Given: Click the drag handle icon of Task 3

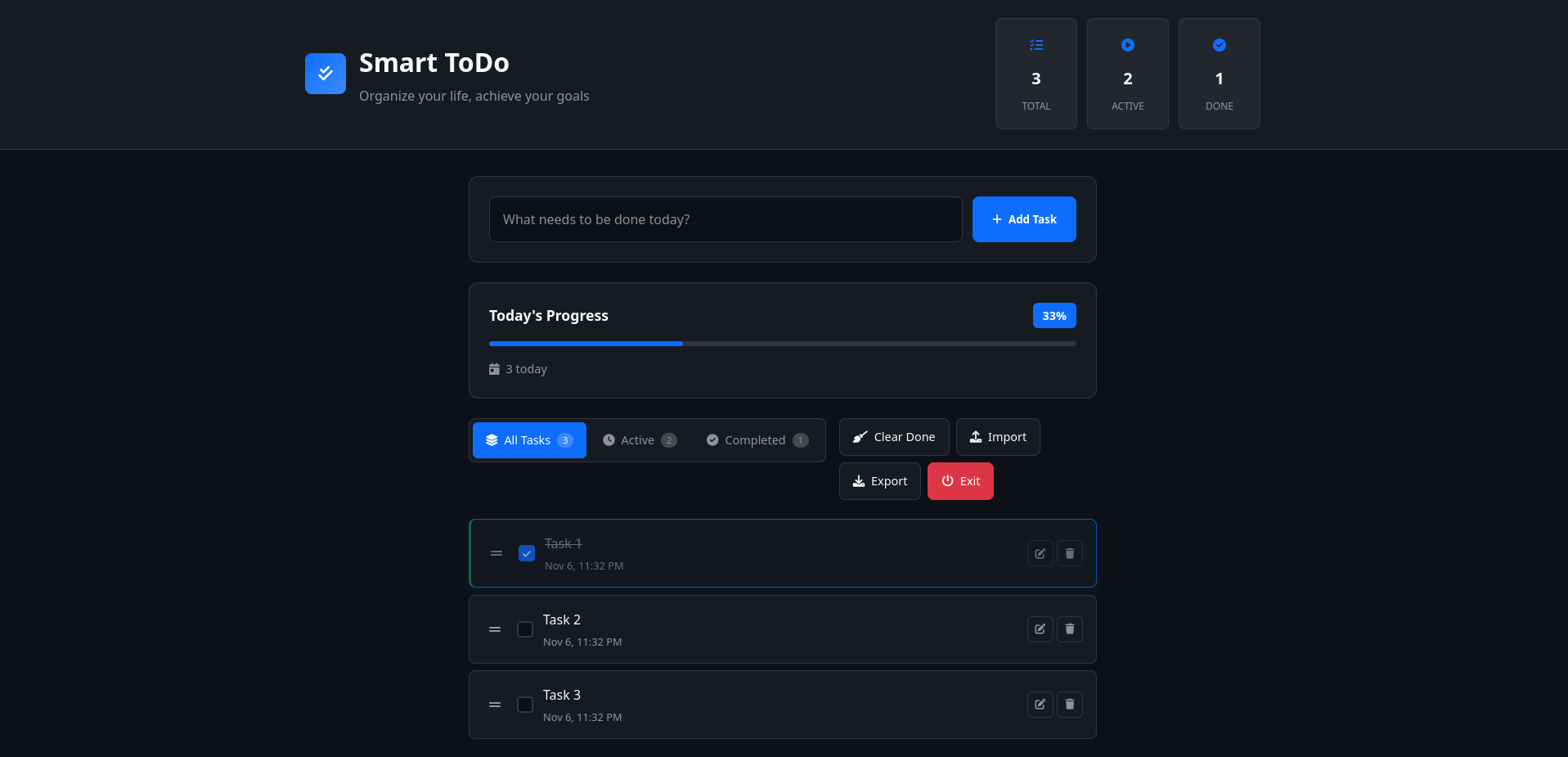Looking at the screenshot, I should pyautogui.click(x=495, y=705).
